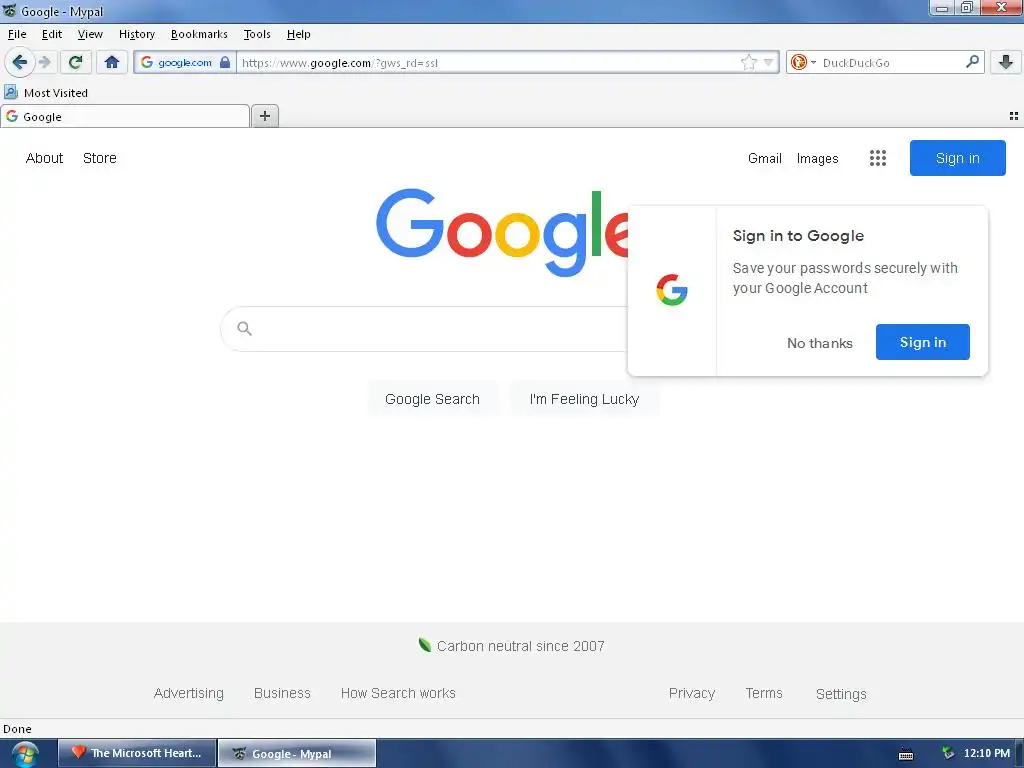1024x768 pixels.
Task: Click Carbon neutral since 2007 link
Action: point(520,646)
